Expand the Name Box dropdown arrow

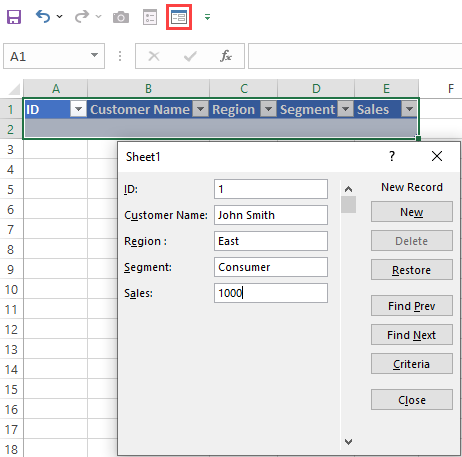(x=95, y=55)
